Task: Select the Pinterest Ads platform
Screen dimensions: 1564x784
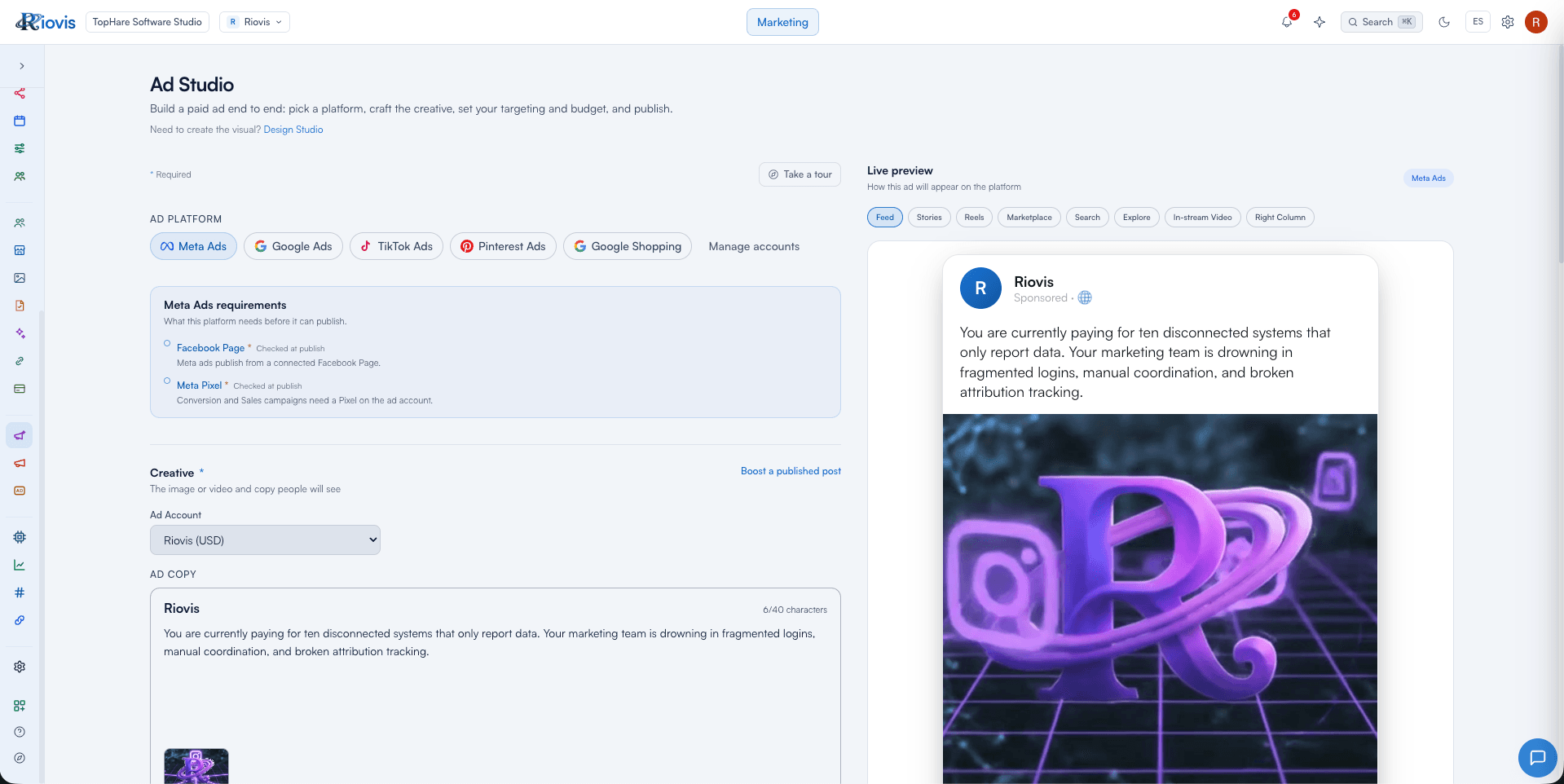Action: 503,246
